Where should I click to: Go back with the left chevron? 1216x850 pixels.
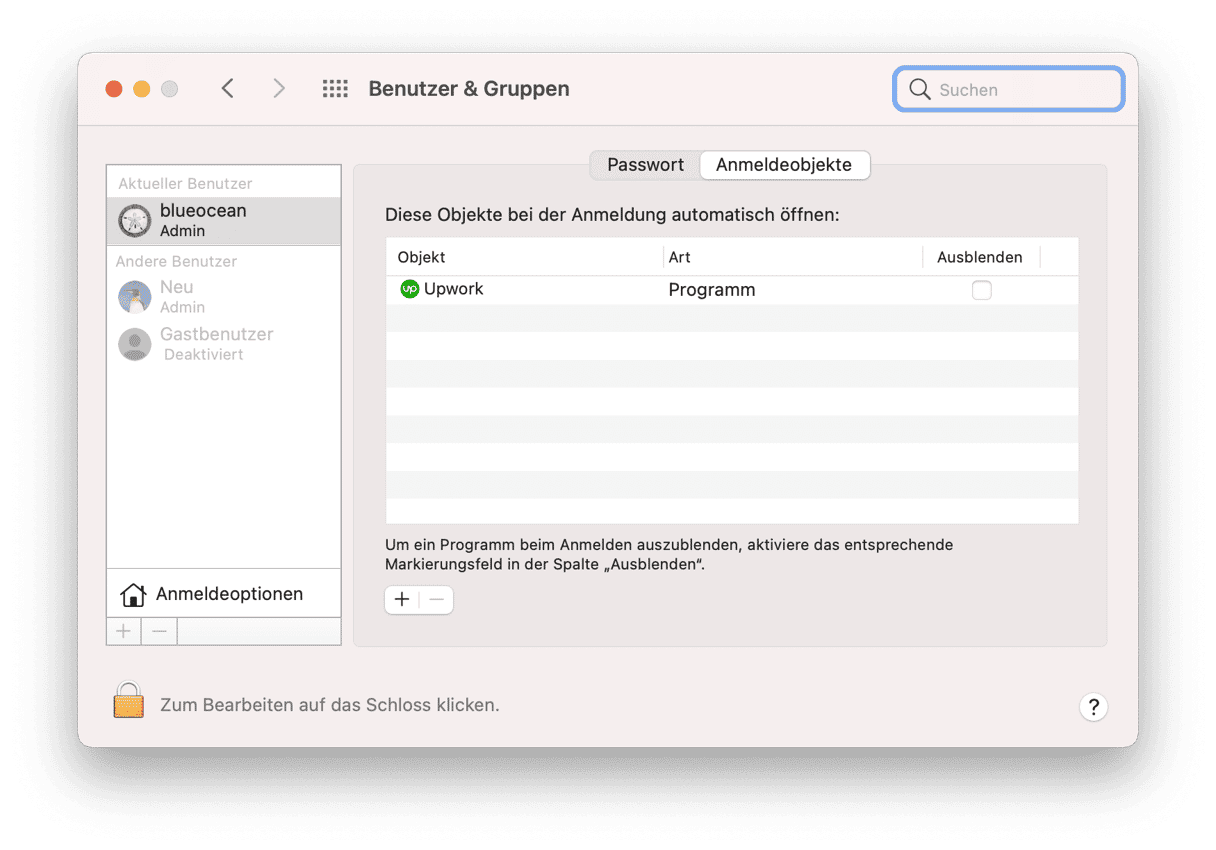(x=228, y=89)
